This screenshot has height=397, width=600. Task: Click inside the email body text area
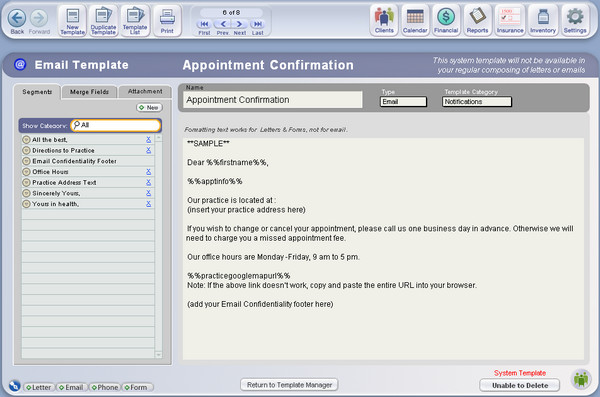[x=383, y=249]
